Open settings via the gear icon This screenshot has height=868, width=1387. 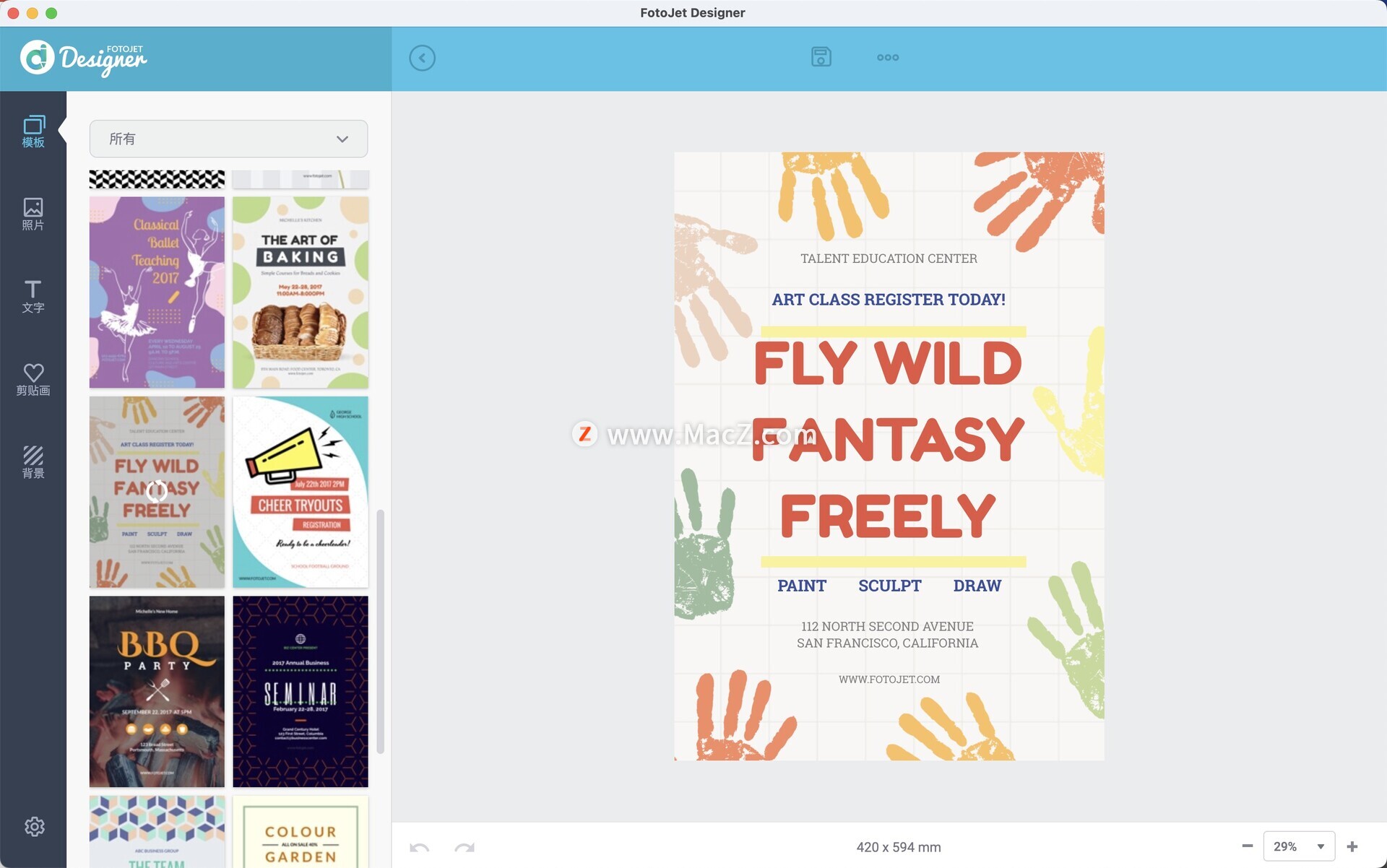click(34, 826)
